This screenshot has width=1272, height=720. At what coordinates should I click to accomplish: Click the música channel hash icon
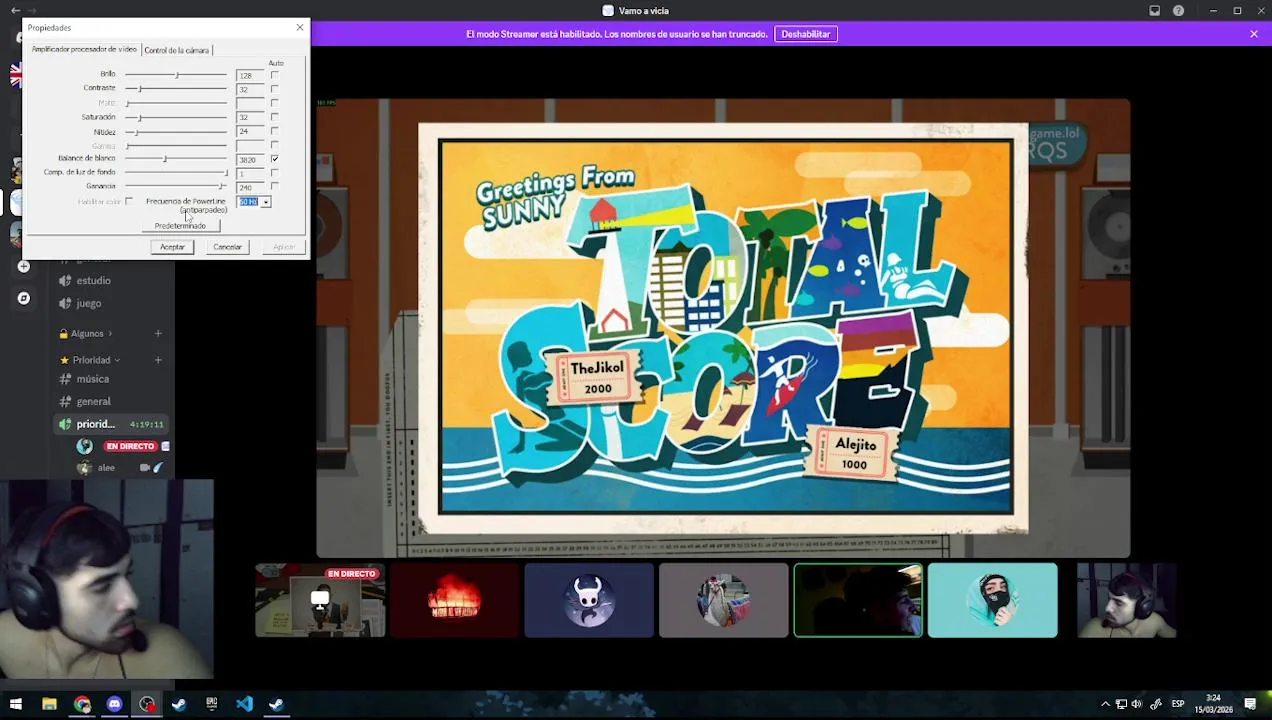pyautogui.click(x=65, y=379)
